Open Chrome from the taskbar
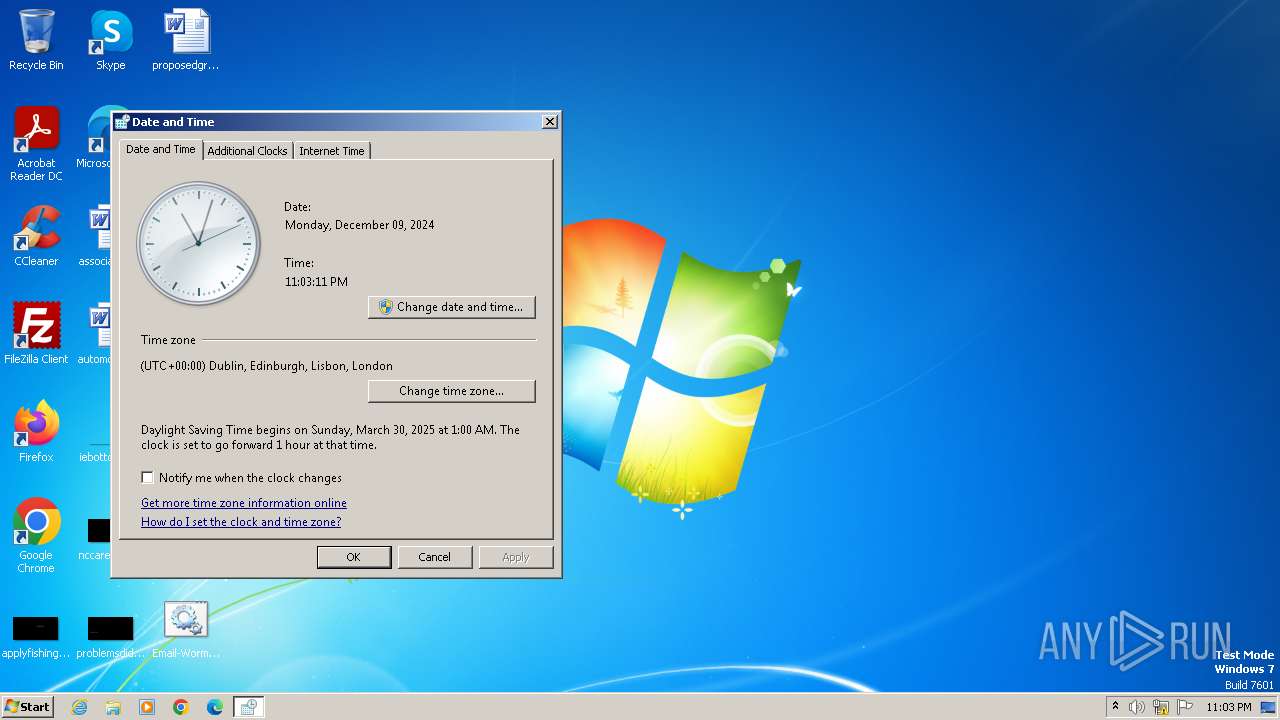Image resolution: width=1280 pixels, height=720 pixels. [181, 707]
